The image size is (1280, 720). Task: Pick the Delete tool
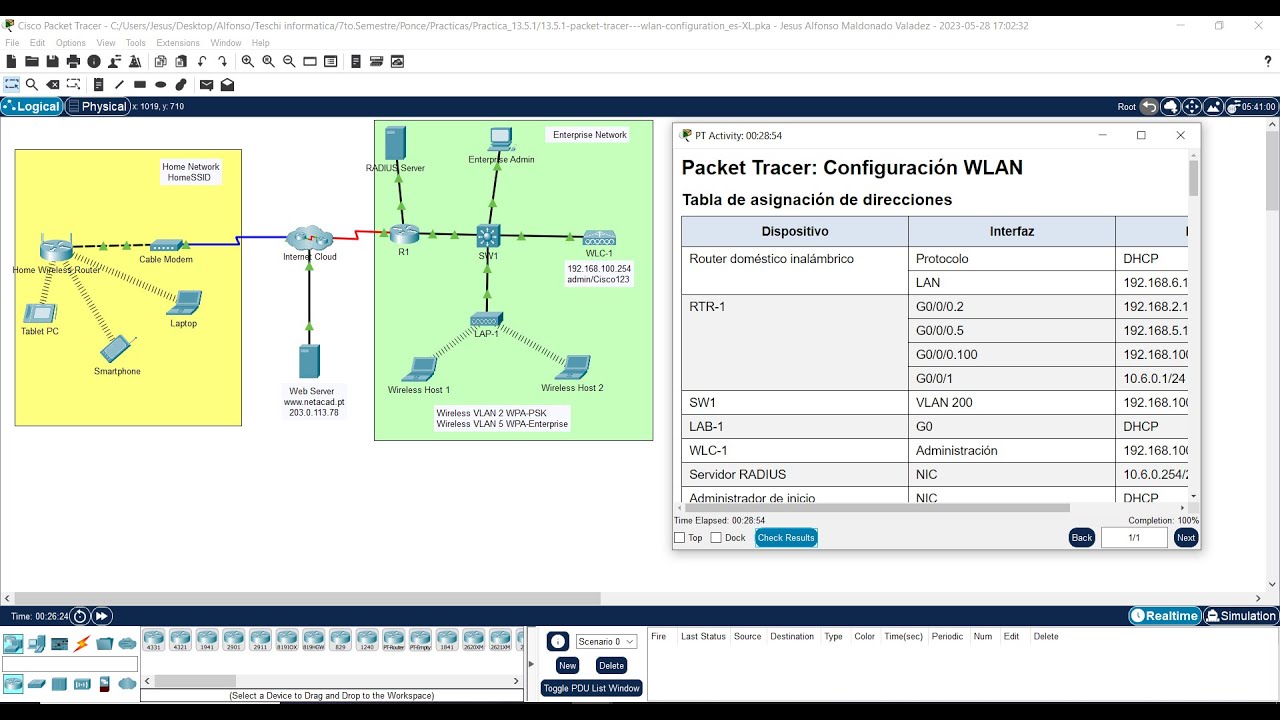[x=53, y=85]
